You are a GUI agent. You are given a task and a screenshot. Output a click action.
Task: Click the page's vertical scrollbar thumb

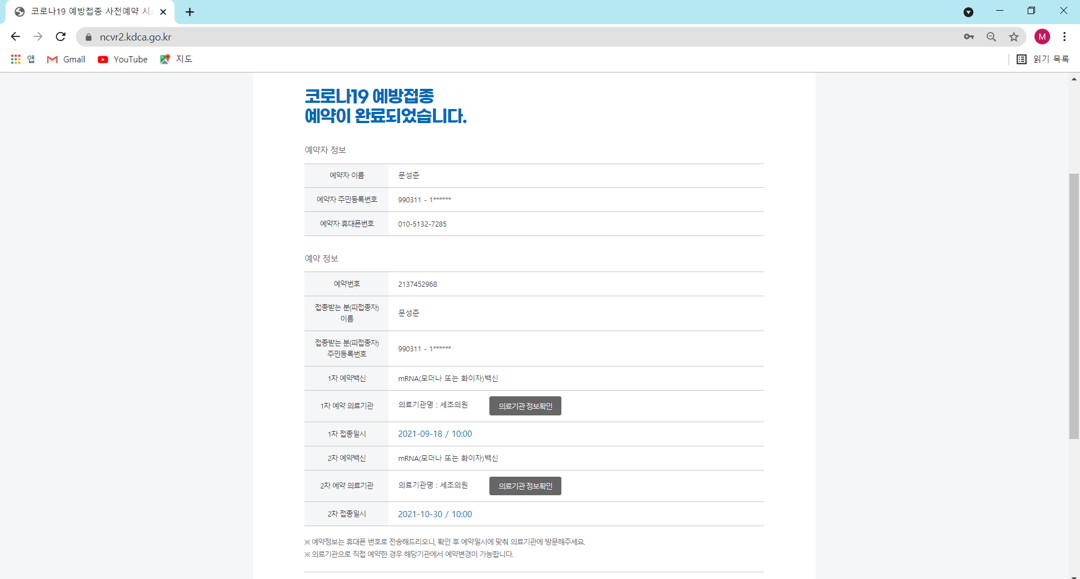(x=1074, y=306)
